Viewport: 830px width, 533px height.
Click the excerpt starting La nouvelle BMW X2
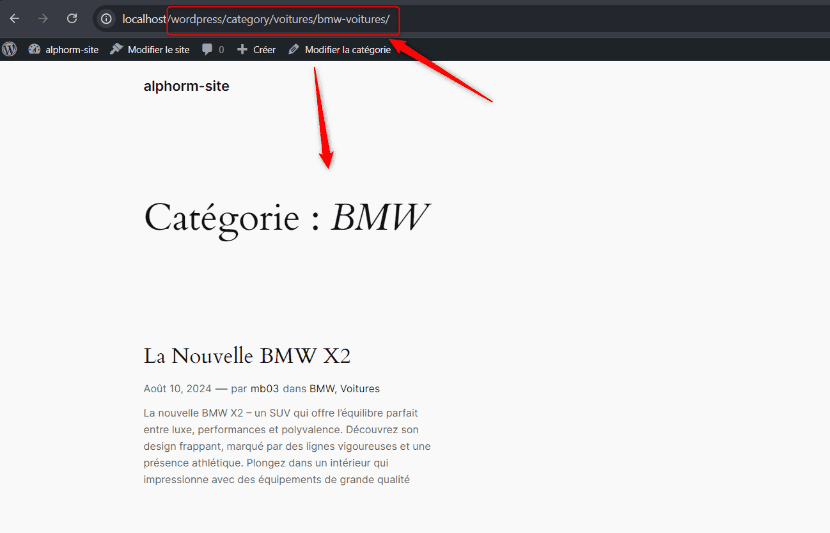[287, 446]
